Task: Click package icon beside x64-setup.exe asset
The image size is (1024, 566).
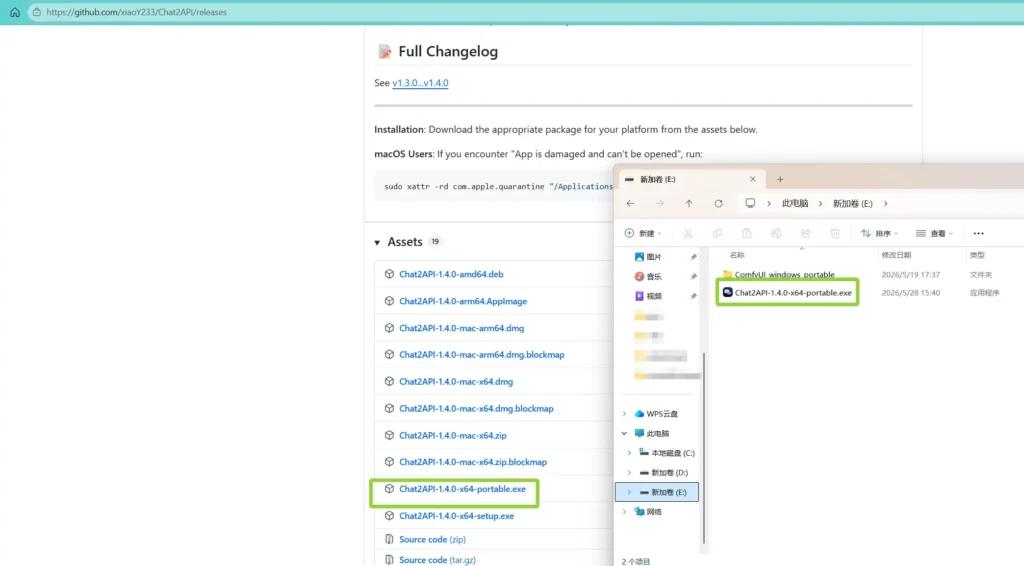Action: [389, 516]
